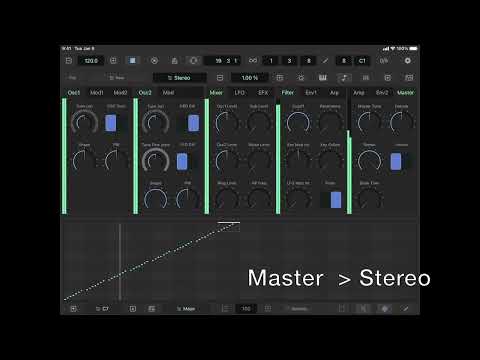The width and height of the screenshot is (480, 360).
Task: Click the record button in transport
Action: [154, 61]
